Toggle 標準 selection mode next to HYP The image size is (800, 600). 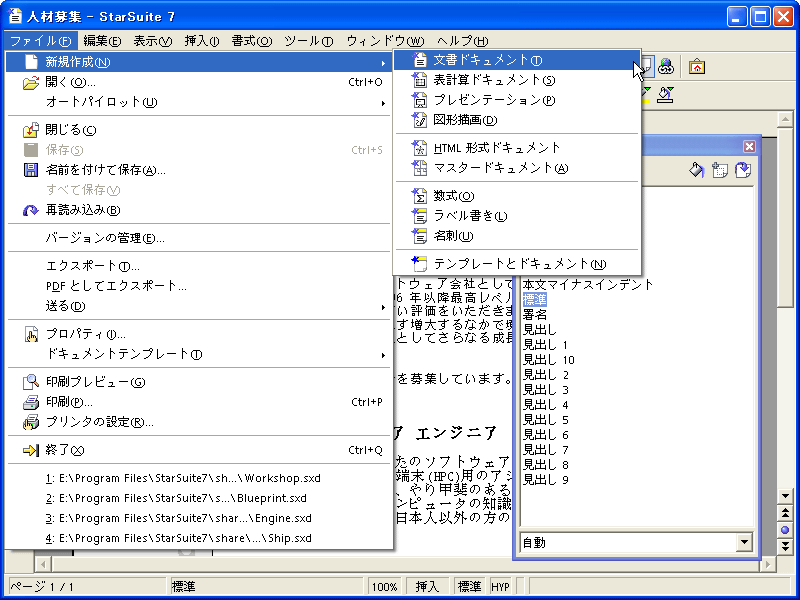[x=469, y=587]
